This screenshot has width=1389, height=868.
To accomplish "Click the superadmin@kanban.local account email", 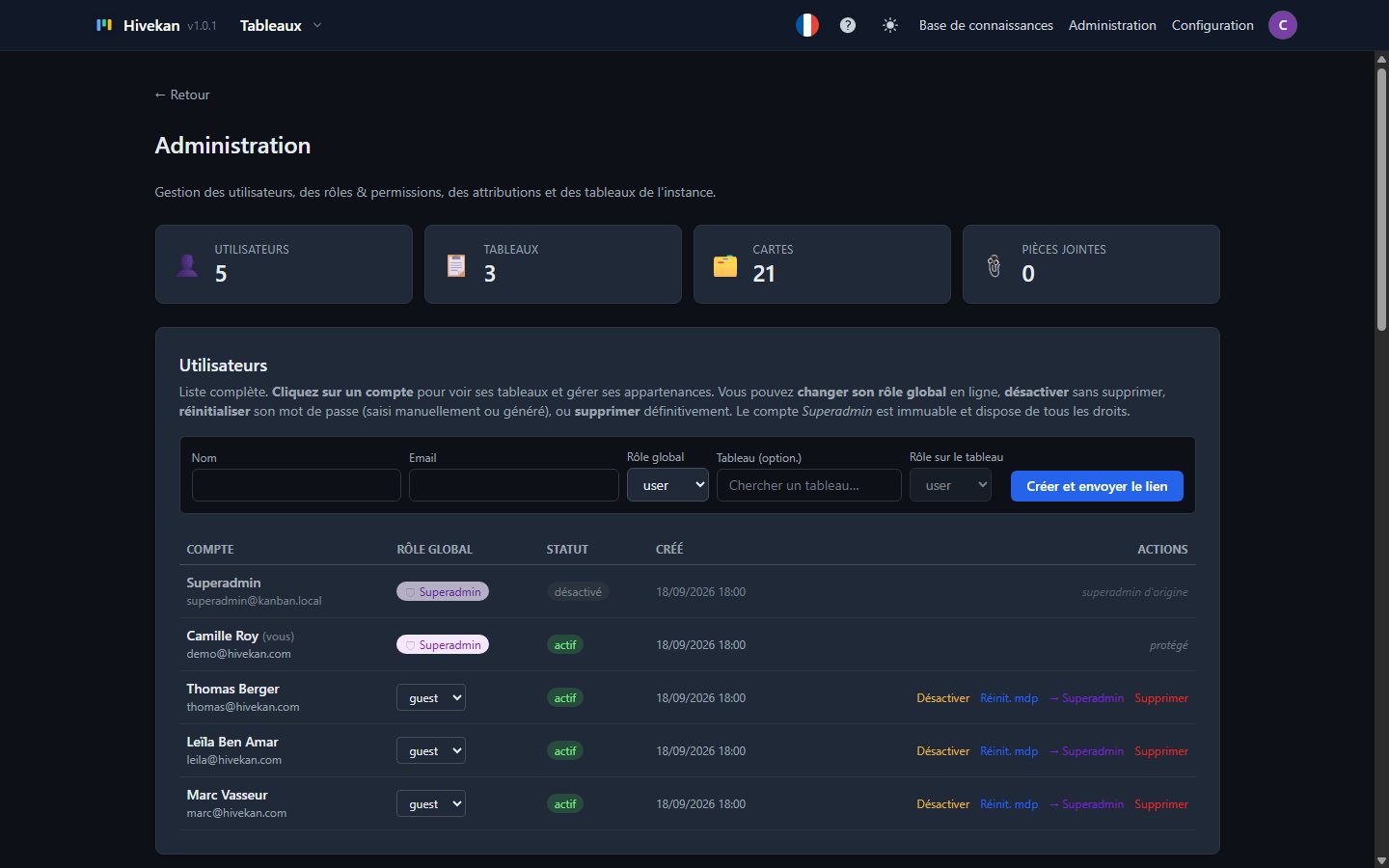I will 254,601.
